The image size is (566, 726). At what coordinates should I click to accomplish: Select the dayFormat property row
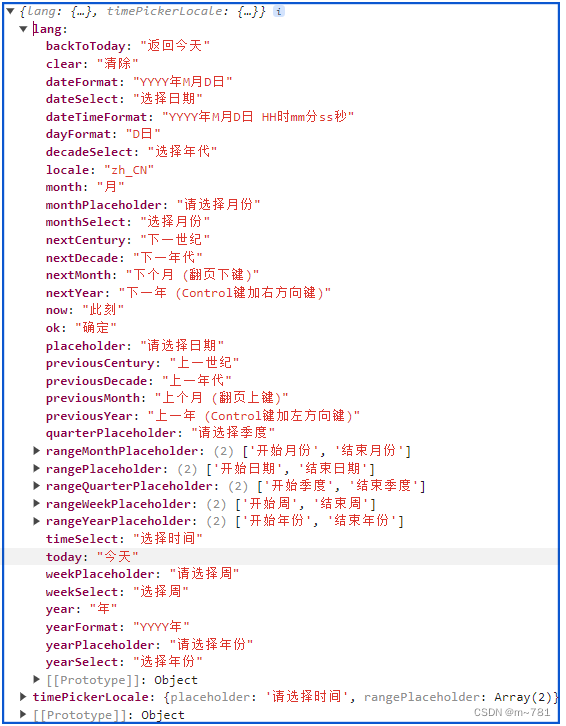pos(103,134)
